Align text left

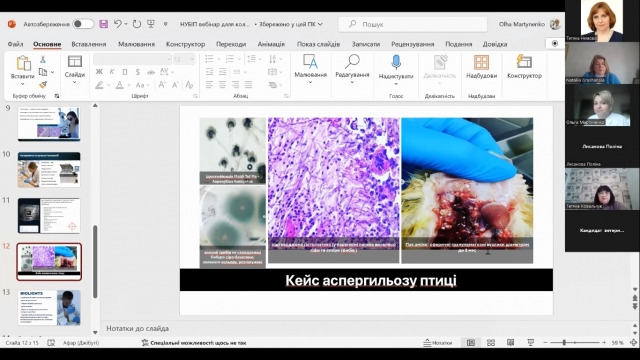point(209,85)
